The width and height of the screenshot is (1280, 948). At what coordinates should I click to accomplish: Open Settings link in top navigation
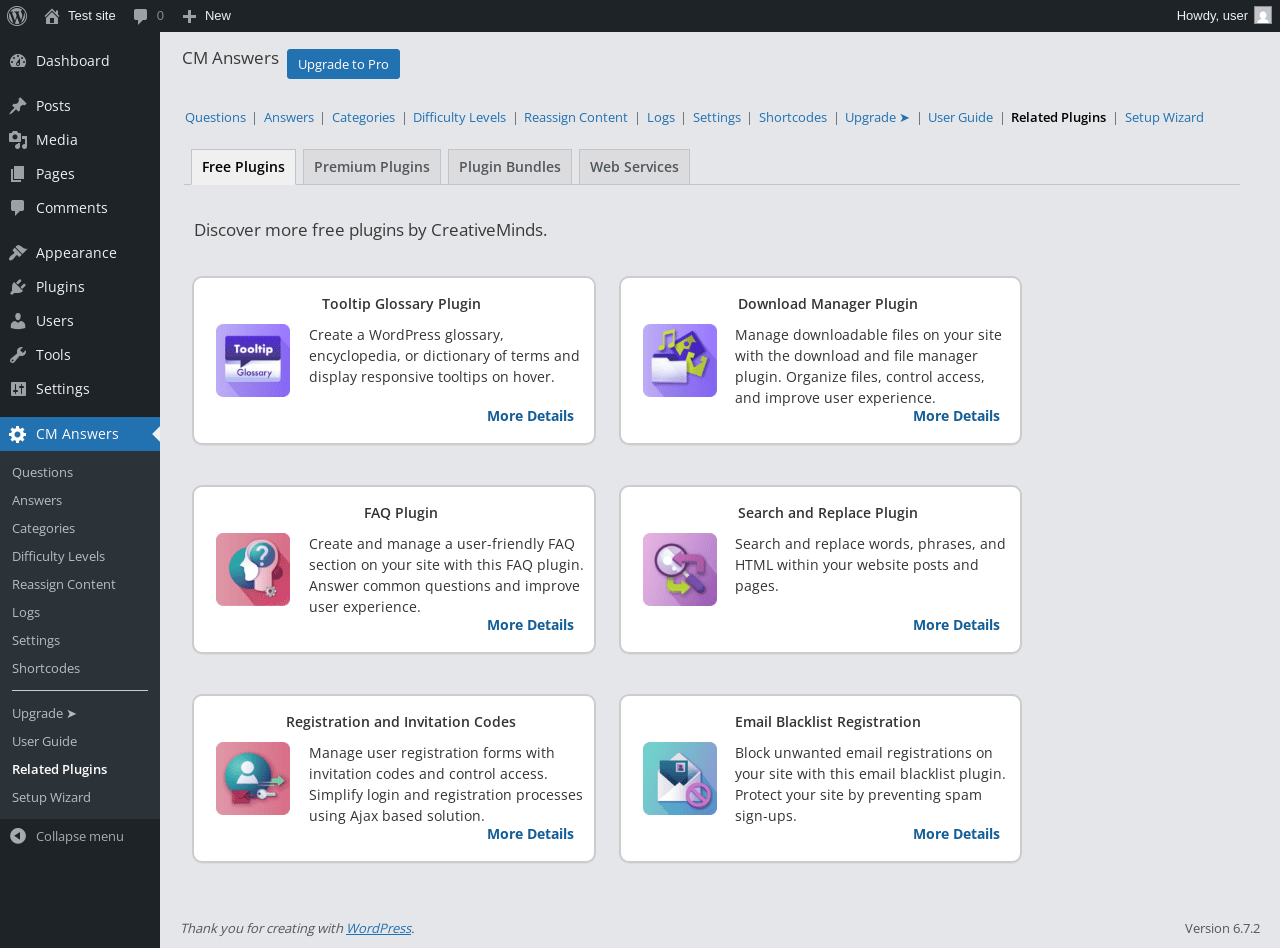[717, 117]
